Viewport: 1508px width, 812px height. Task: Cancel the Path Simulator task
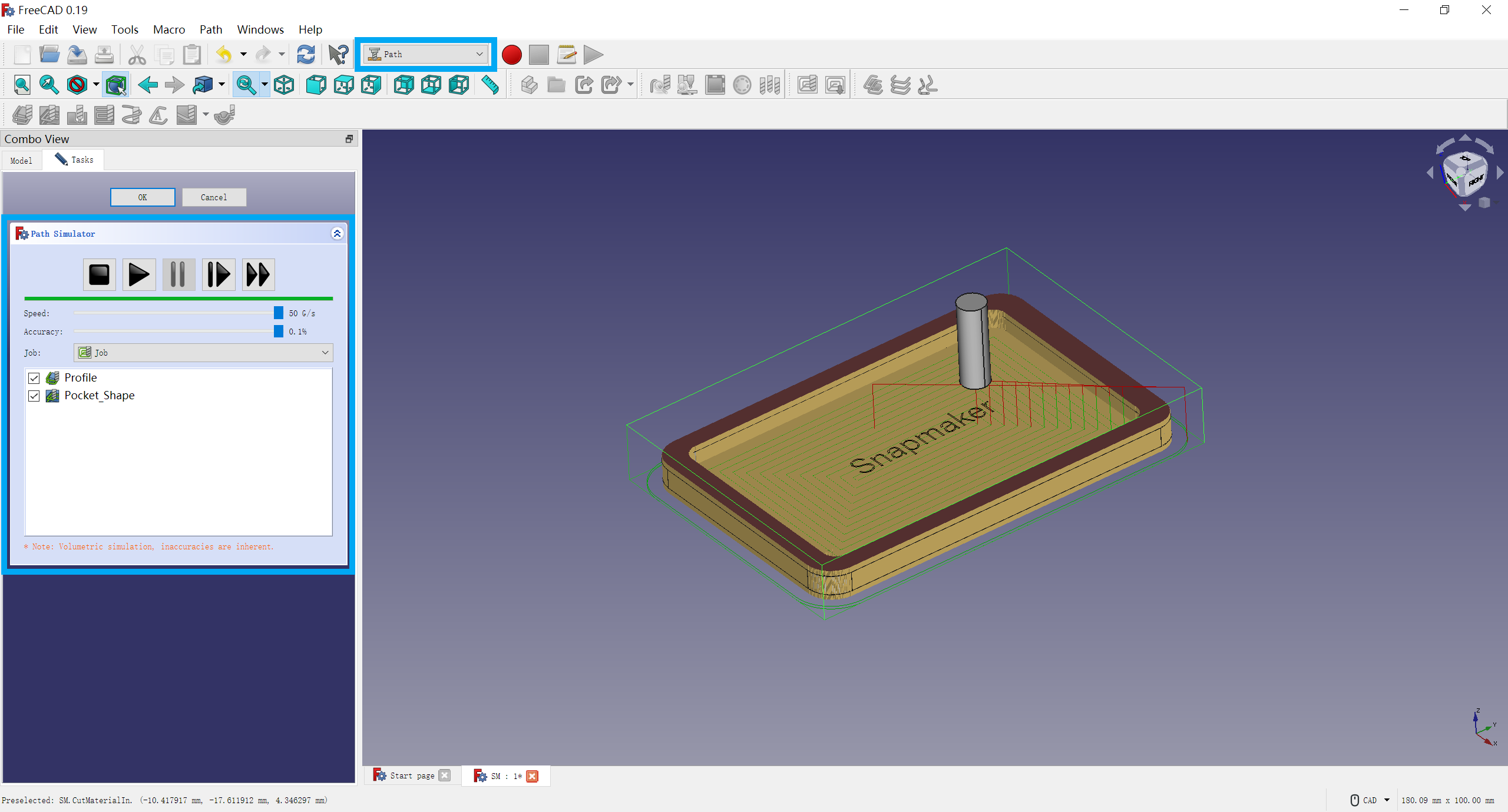(x=214, y=197)
